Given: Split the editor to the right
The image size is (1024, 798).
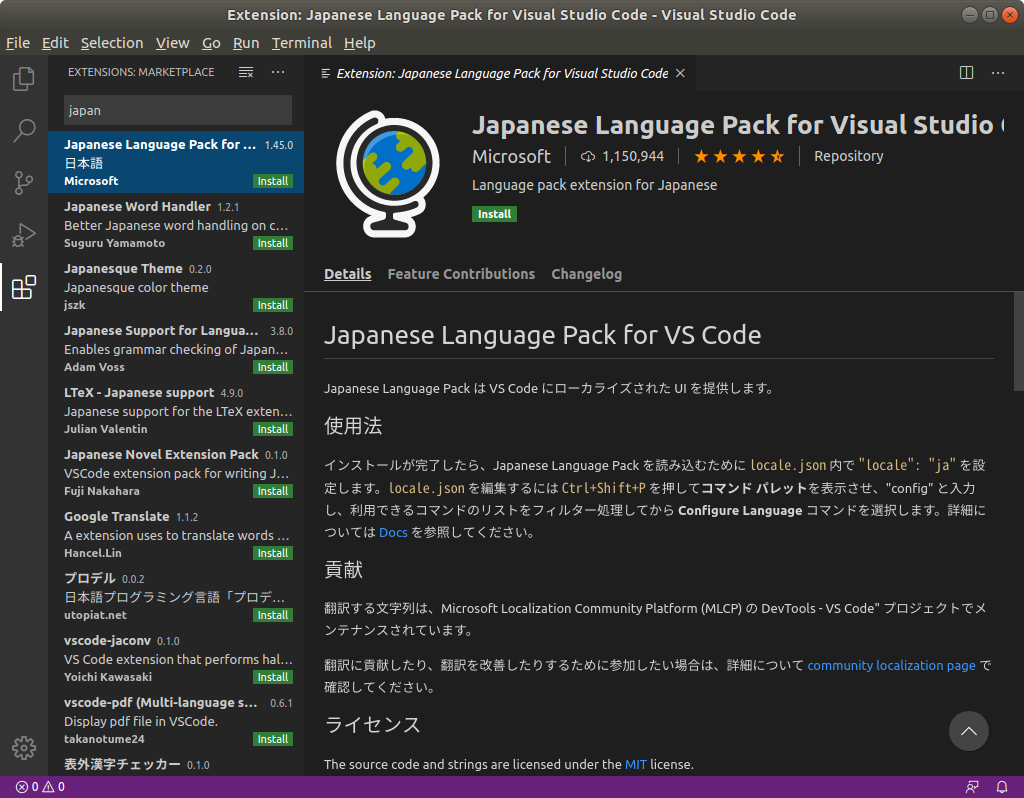Looking at the screenshot, I should coord(967,72).
